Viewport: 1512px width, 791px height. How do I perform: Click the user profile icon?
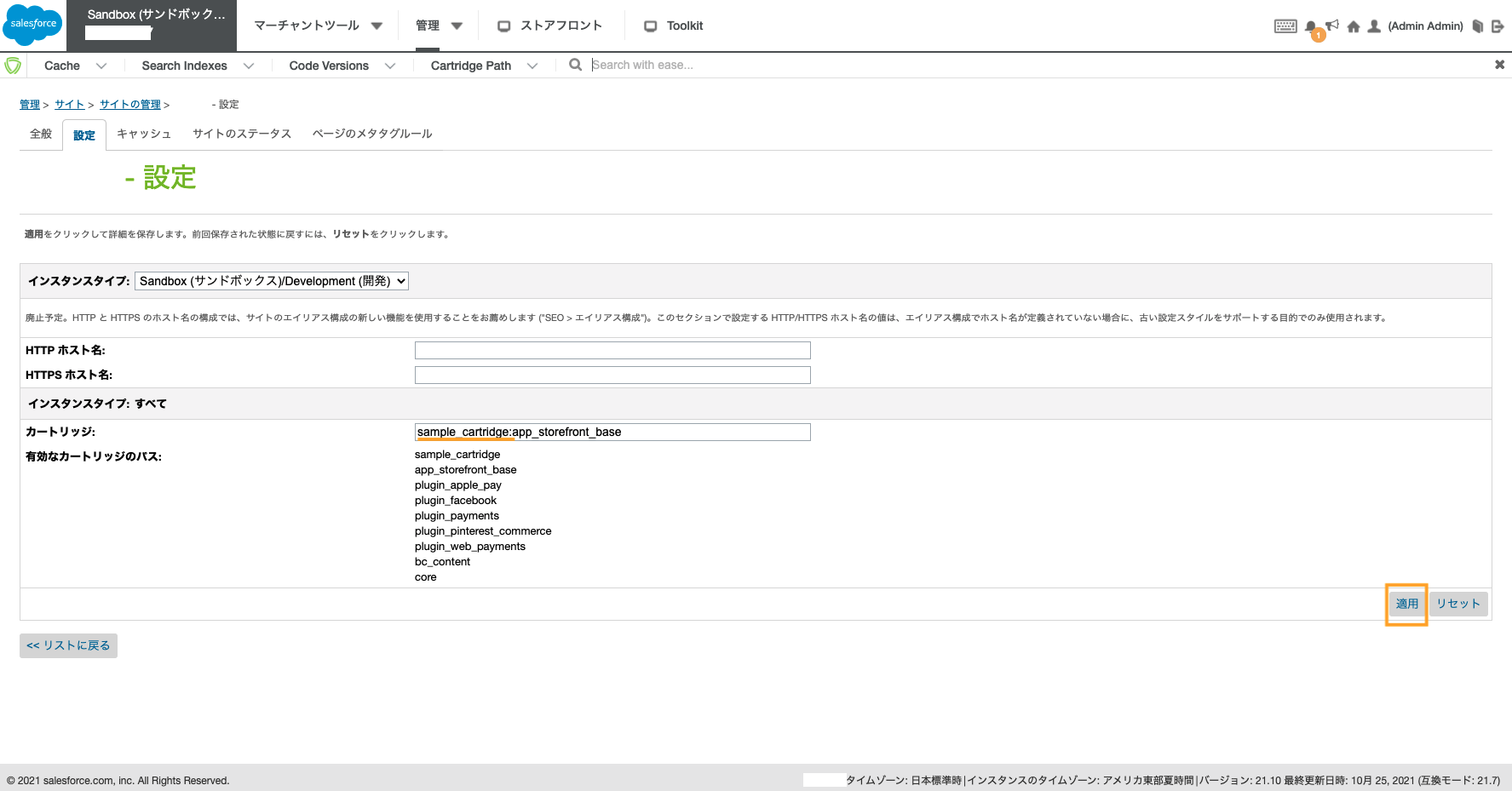click(x=1373, y=26)
